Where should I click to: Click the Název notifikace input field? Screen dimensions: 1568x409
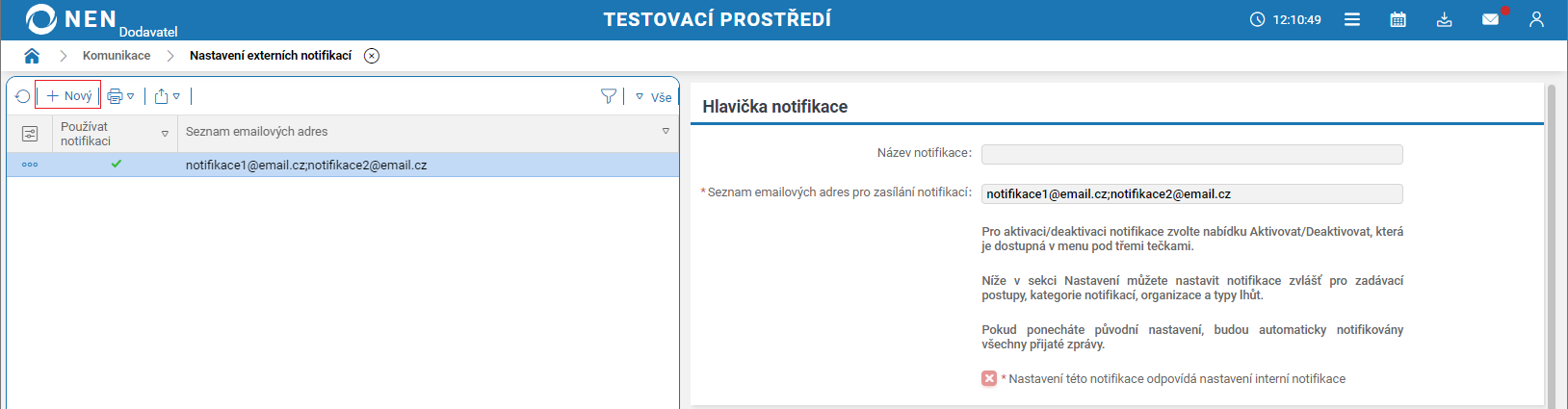click(x=1191, y=154)
